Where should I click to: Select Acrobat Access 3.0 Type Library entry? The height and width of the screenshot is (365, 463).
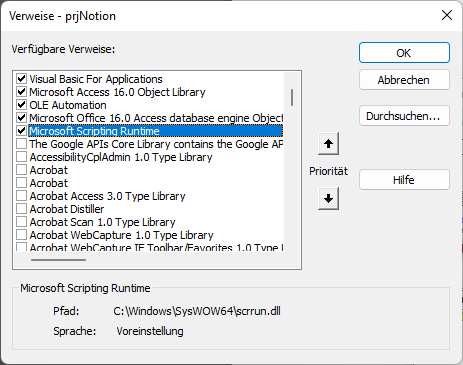pyautogui.click(x=107, y=196)
